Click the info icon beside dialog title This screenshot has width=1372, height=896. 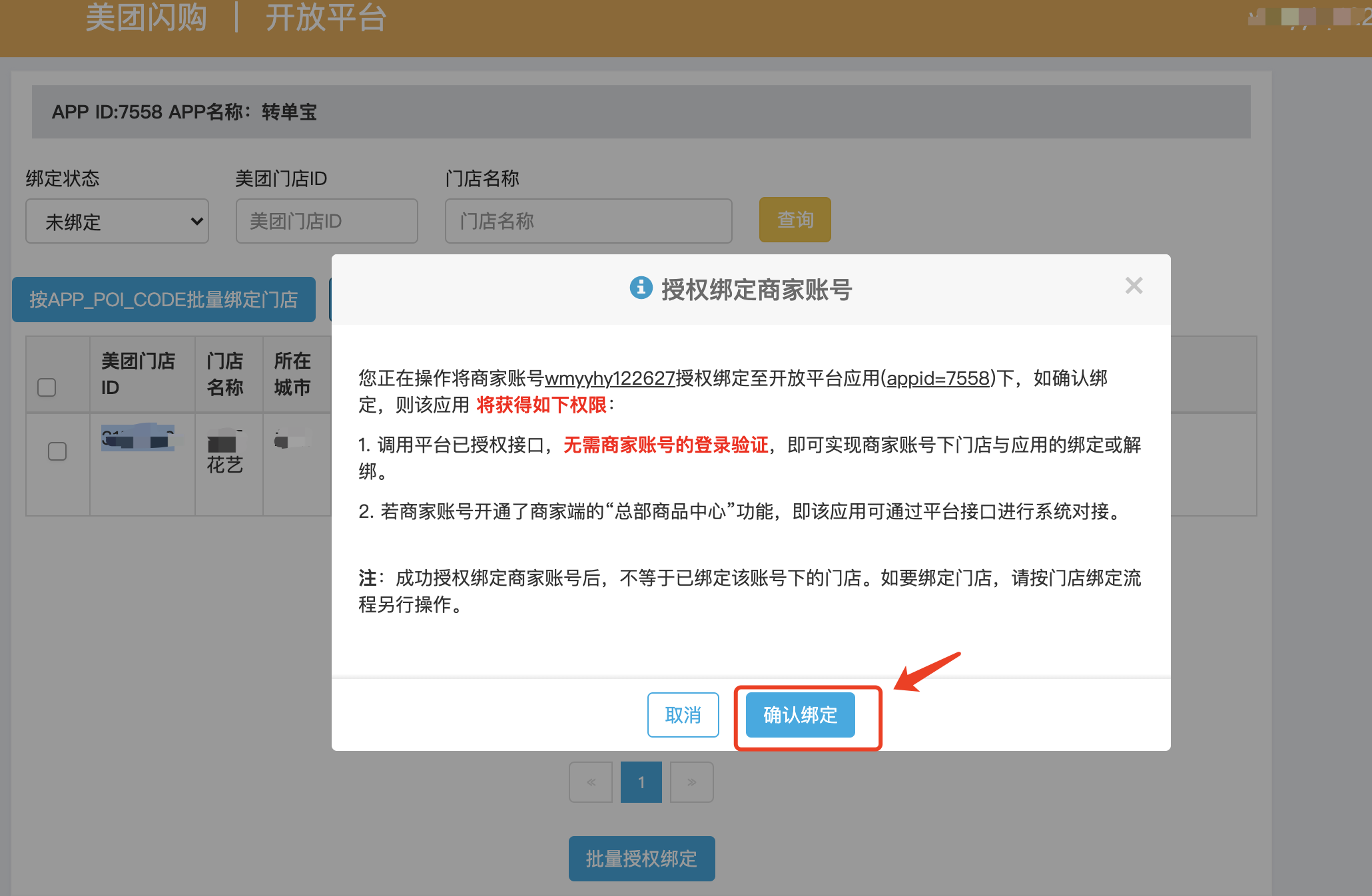[641, 288]
